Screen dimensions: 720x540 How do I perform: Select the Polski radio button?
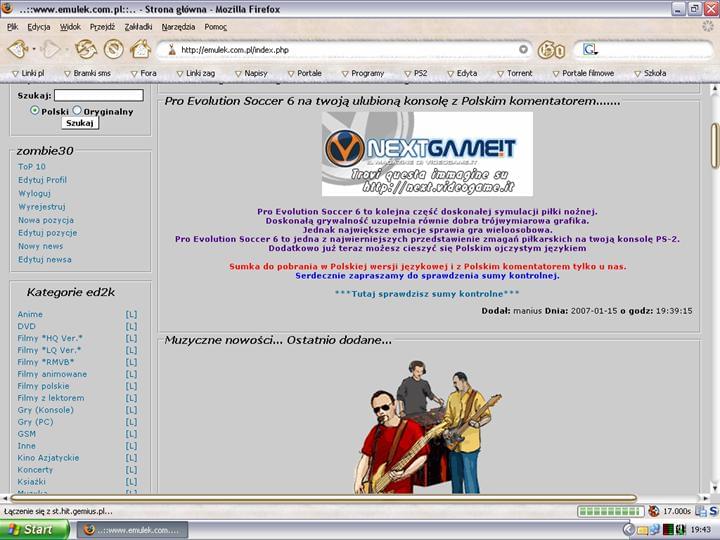[x=34, y=110]
